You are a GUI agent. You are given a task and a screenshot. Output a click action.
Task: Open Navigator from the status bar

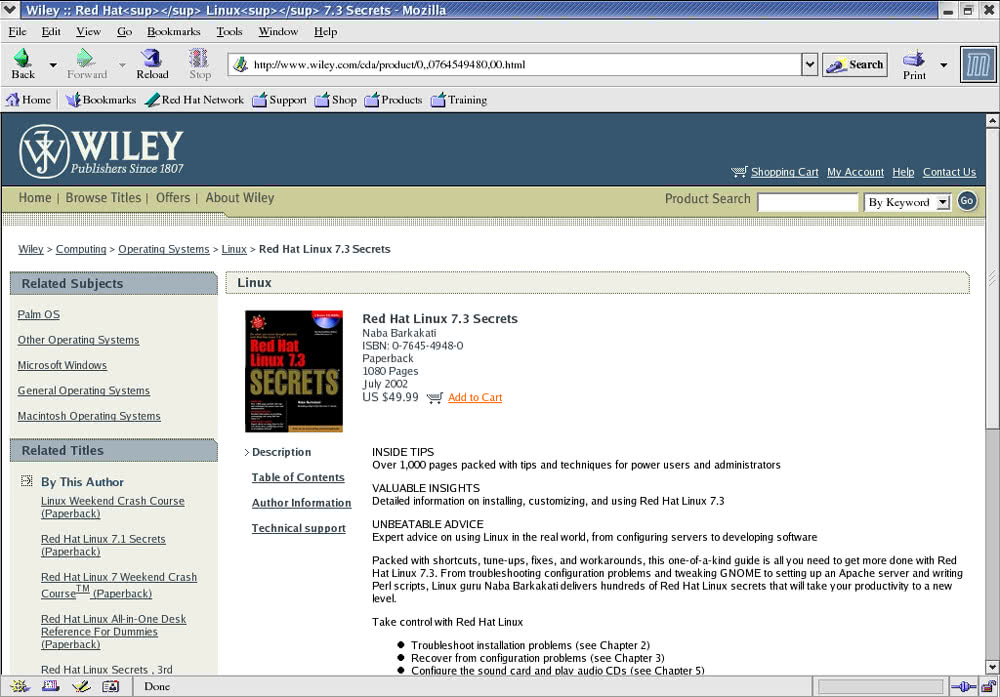(x=19, y=686)
